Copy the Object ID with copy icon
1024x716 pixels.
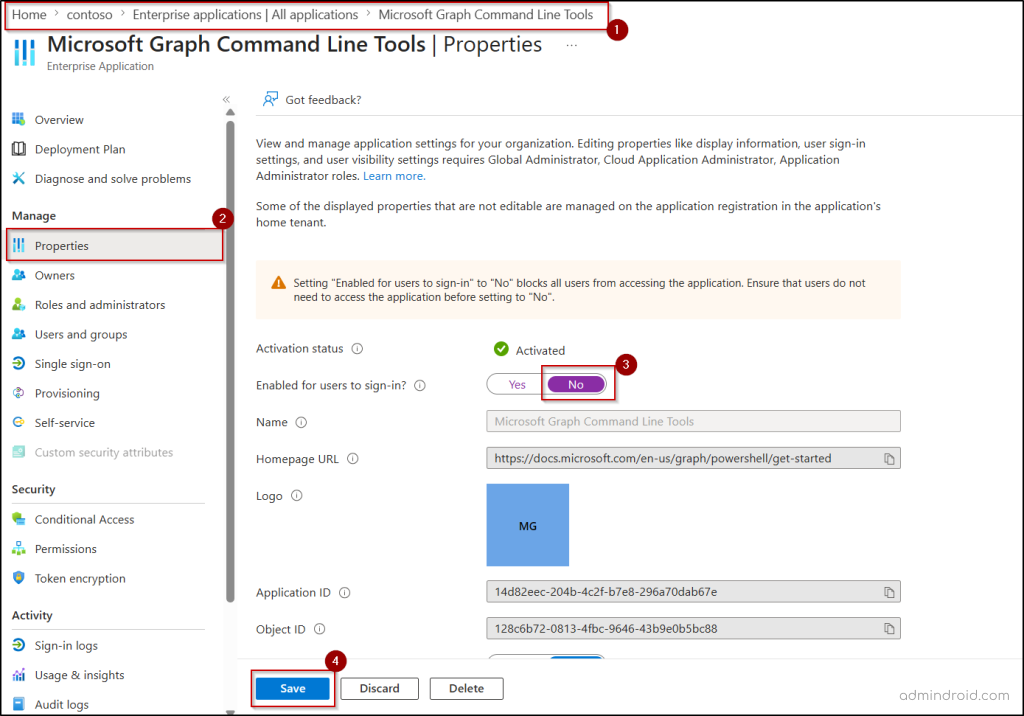[x=889, y=628]
